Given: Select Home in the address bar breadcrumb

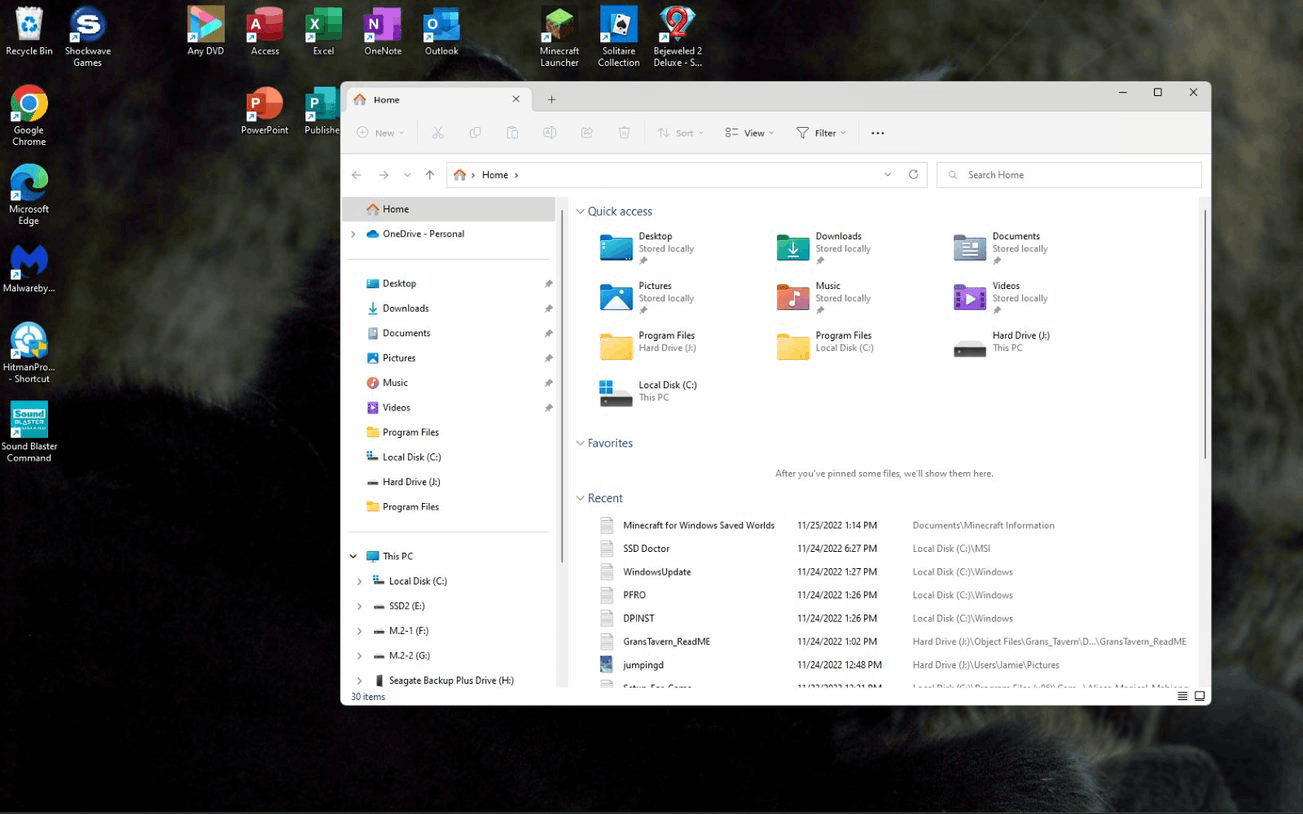Looking at the screenshot, I should 494,174.
